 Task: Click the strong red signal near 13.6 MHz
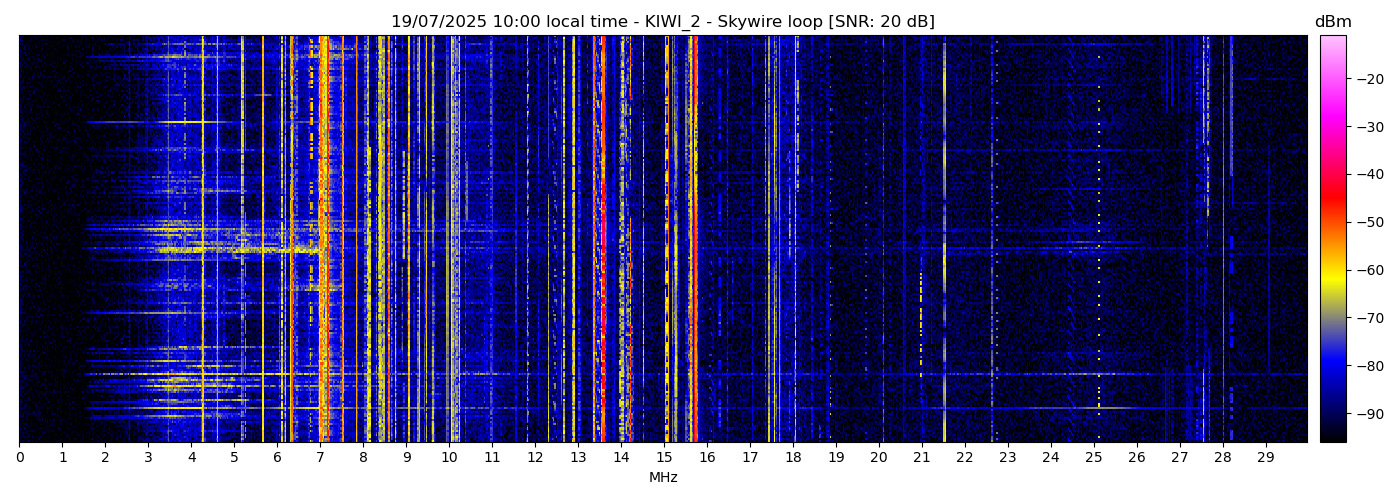tap(603, 240)
